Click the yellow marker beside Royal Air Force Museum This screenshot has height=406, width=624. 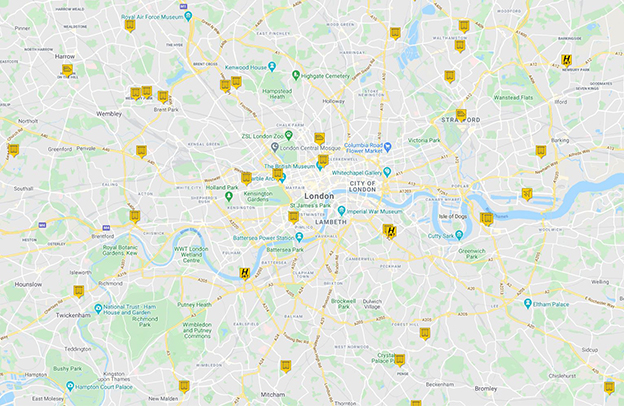pyautogui.click(x=130, y=25)
